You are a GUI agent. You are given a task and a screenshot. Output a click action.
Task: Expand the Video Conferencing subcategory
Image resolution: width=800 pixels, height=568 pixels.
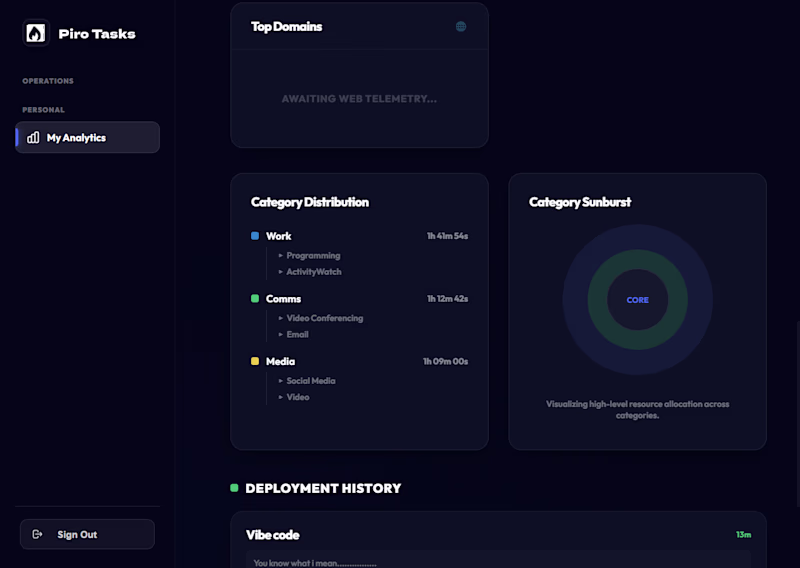pos(320,318)
